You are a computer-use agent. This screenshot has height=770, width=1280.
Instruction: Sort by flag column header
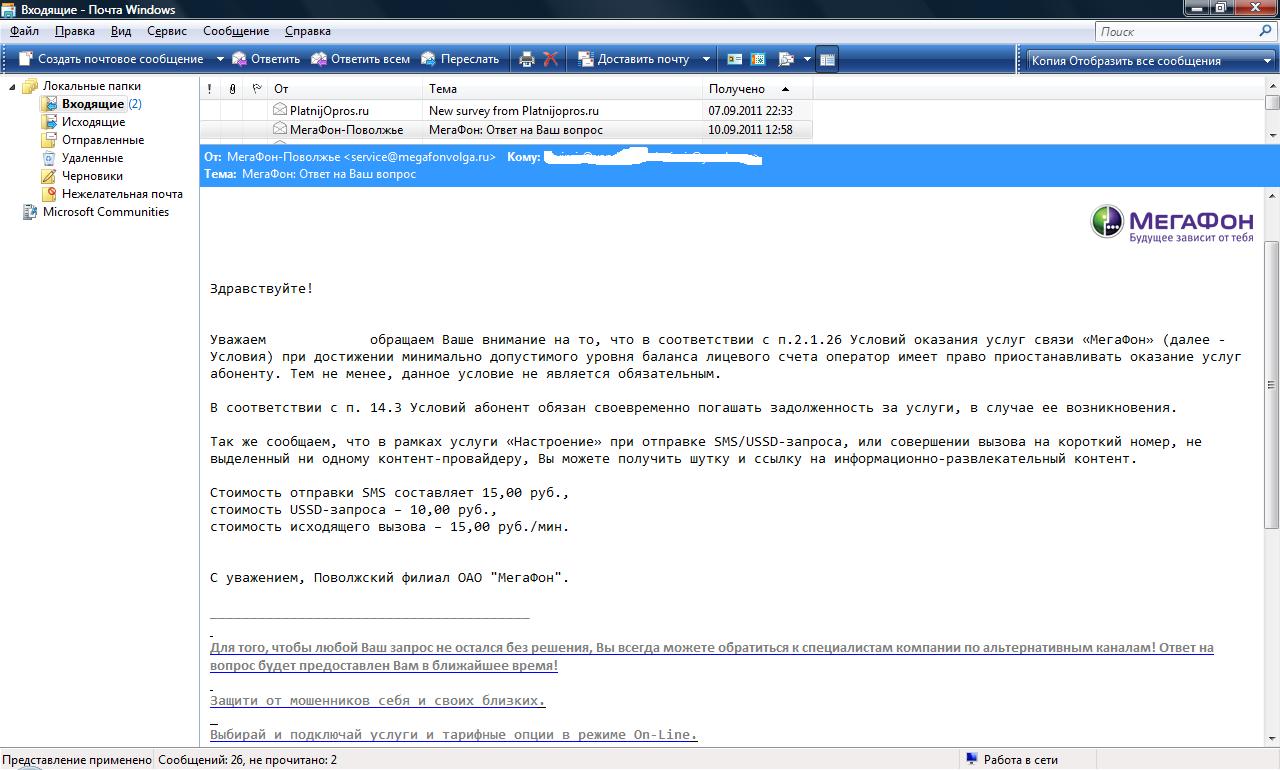256,89
